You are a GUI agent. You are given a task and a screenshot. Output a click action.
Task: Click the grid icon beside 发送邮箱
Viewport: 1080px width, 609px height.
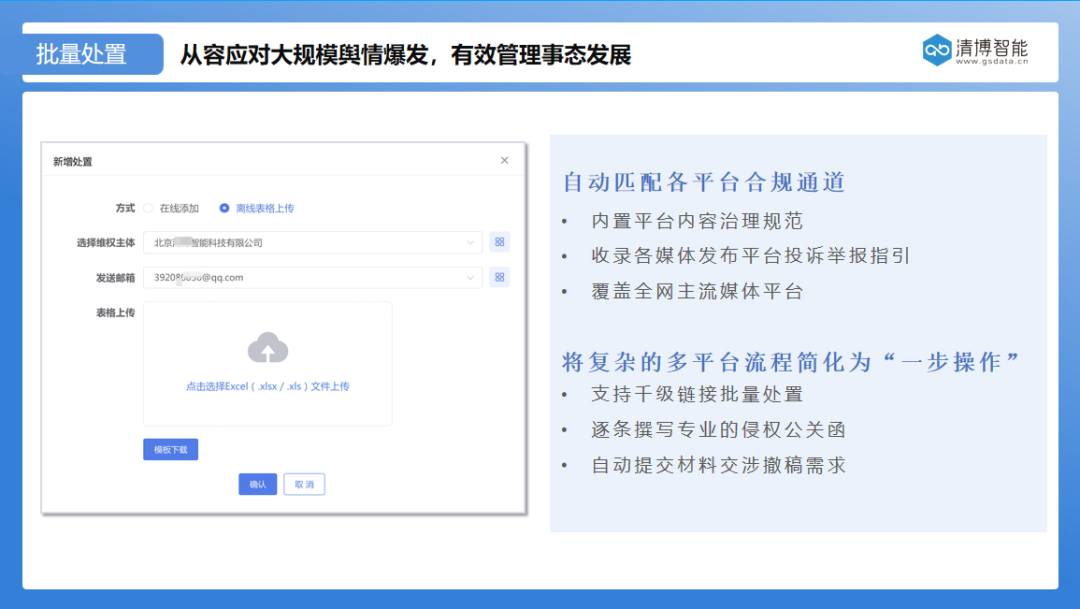click(x=499, y=278)
